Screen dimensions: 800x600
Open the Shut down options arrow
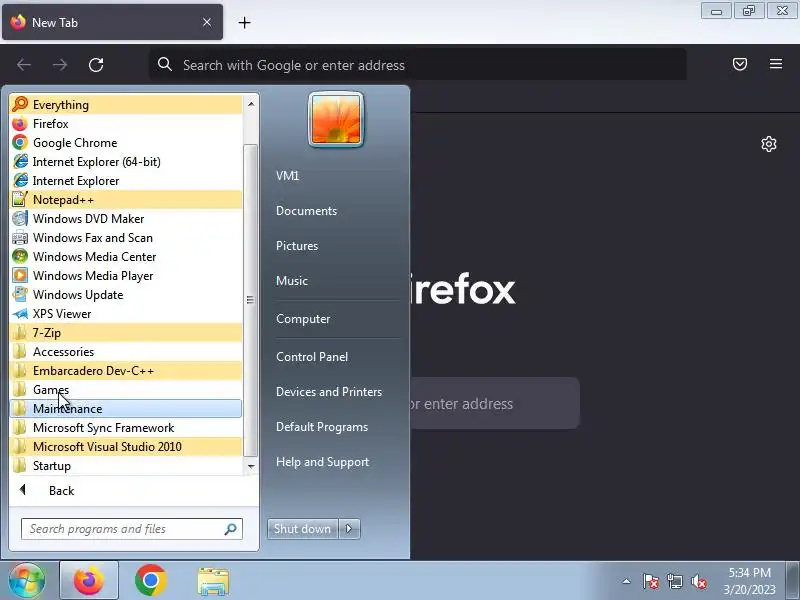coord(349,529)
